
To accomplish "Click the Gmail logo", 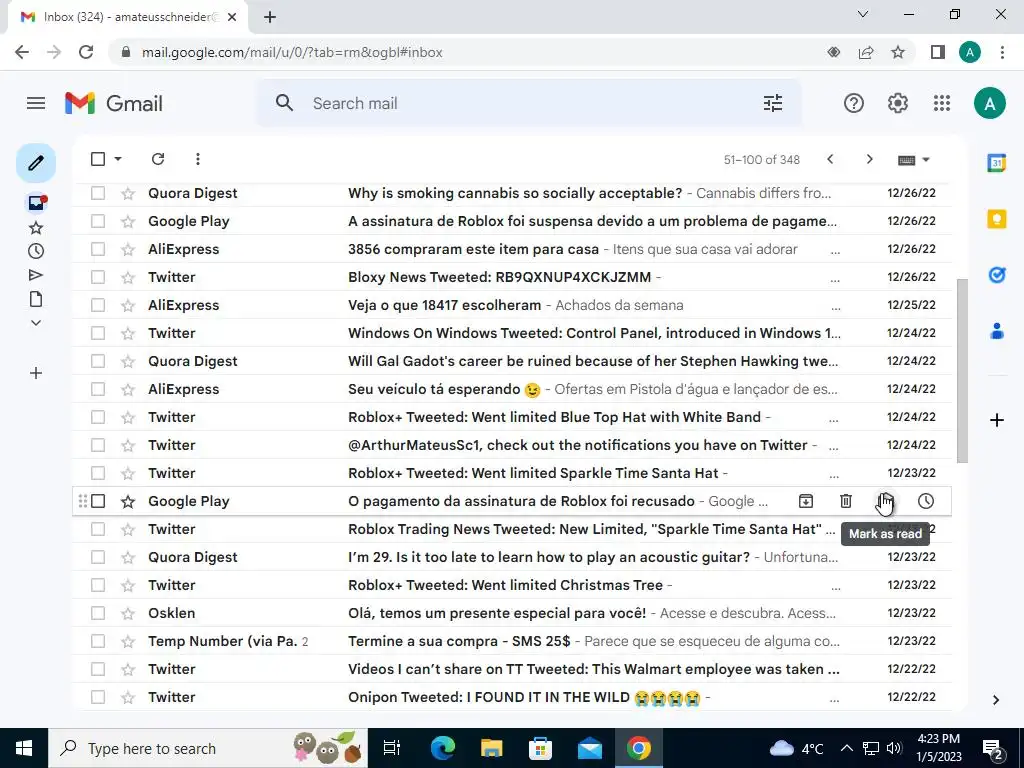I will [114, 103].
